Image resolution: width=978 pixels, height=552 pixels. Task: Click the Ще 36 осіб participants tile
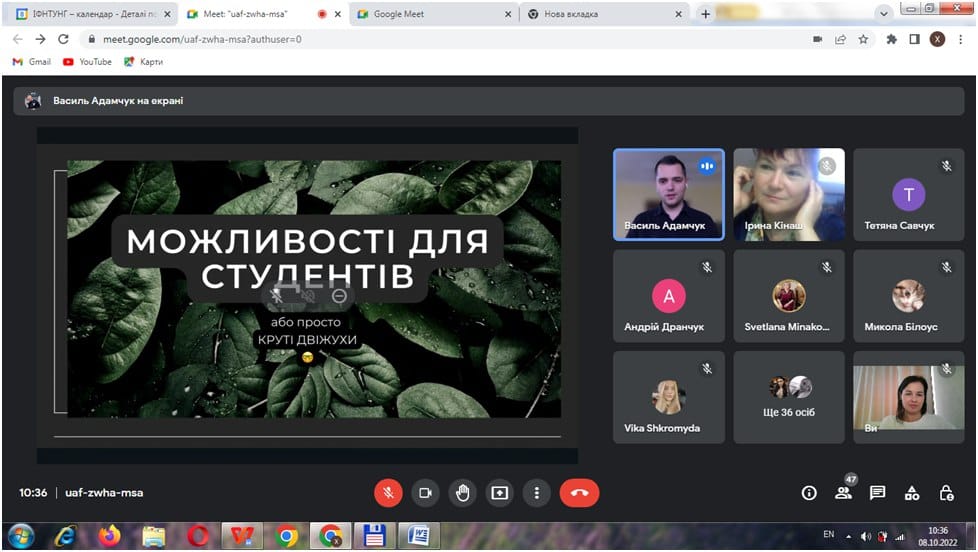tap(789, 397)
